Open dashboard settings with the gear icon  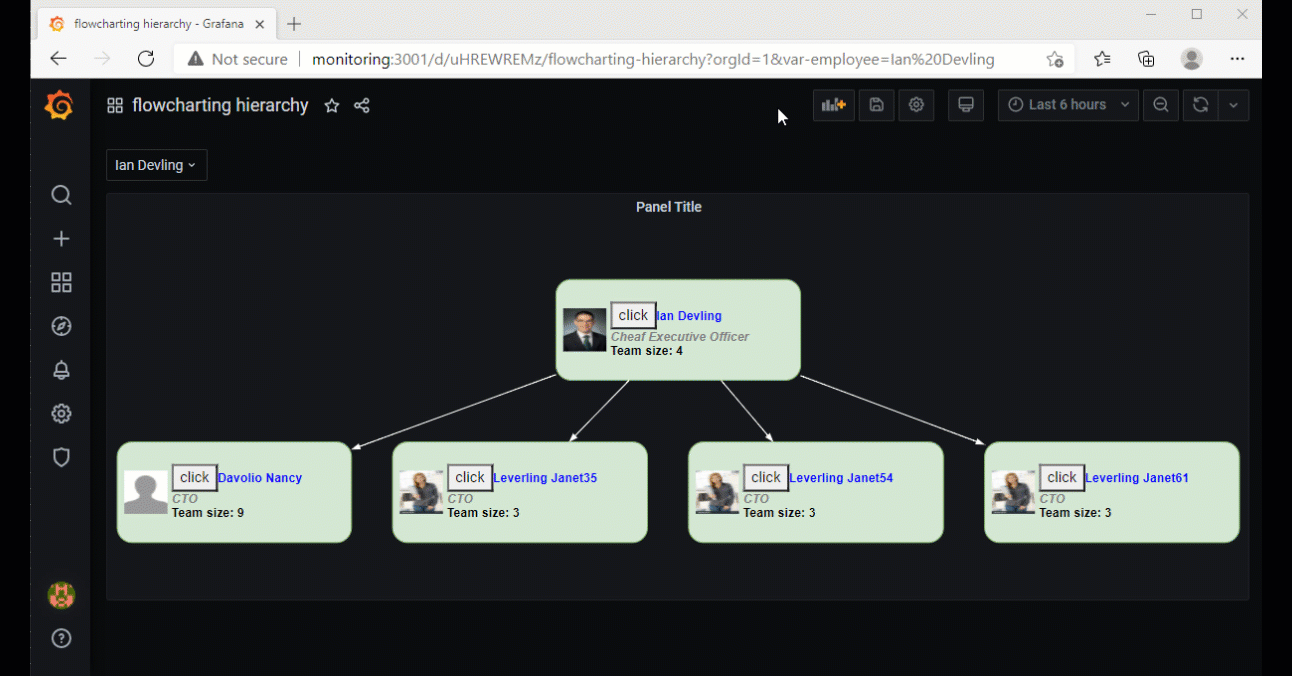tap(916, 105)
